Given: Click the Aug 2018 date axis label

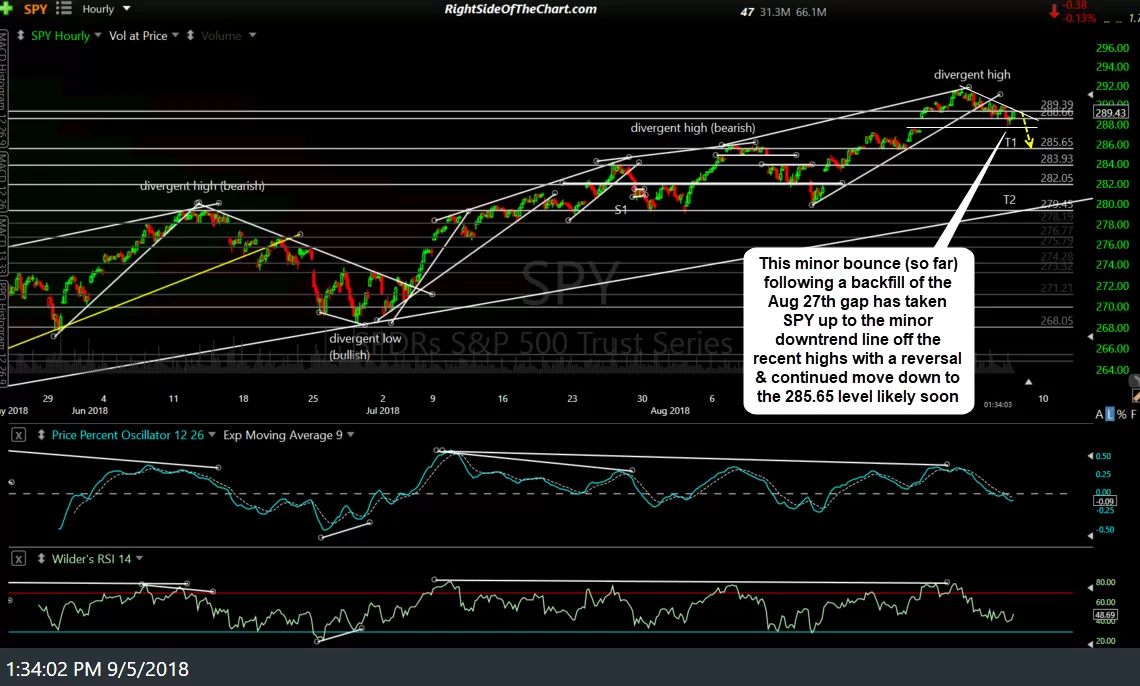Looking at the screenshot, I should click(670, 411).
